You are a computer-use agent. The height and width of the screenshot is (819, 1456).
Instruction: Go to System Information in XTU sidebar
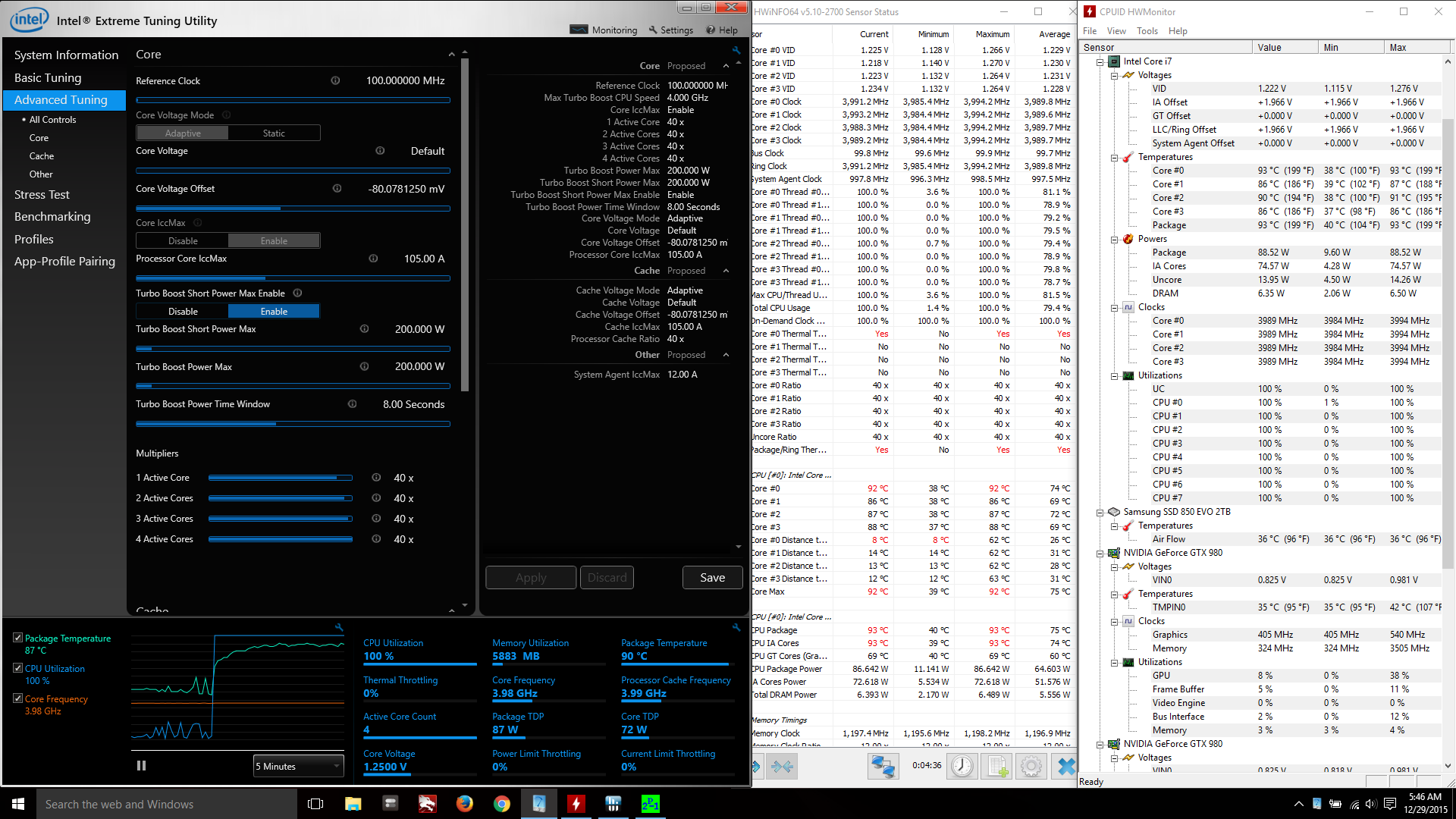[66, 55]
